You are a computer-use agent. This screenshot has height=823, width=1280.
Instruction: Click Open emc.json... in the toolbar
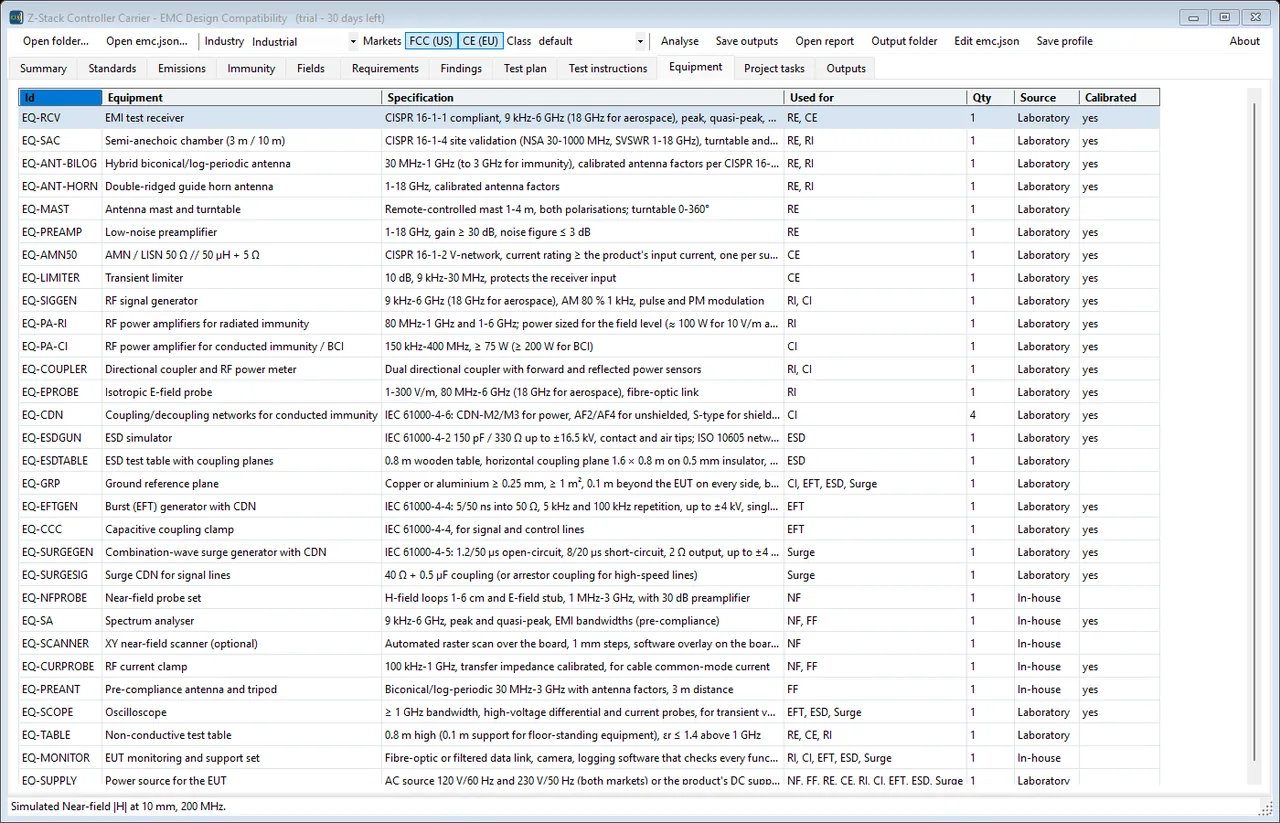click(x=147, y=41)
